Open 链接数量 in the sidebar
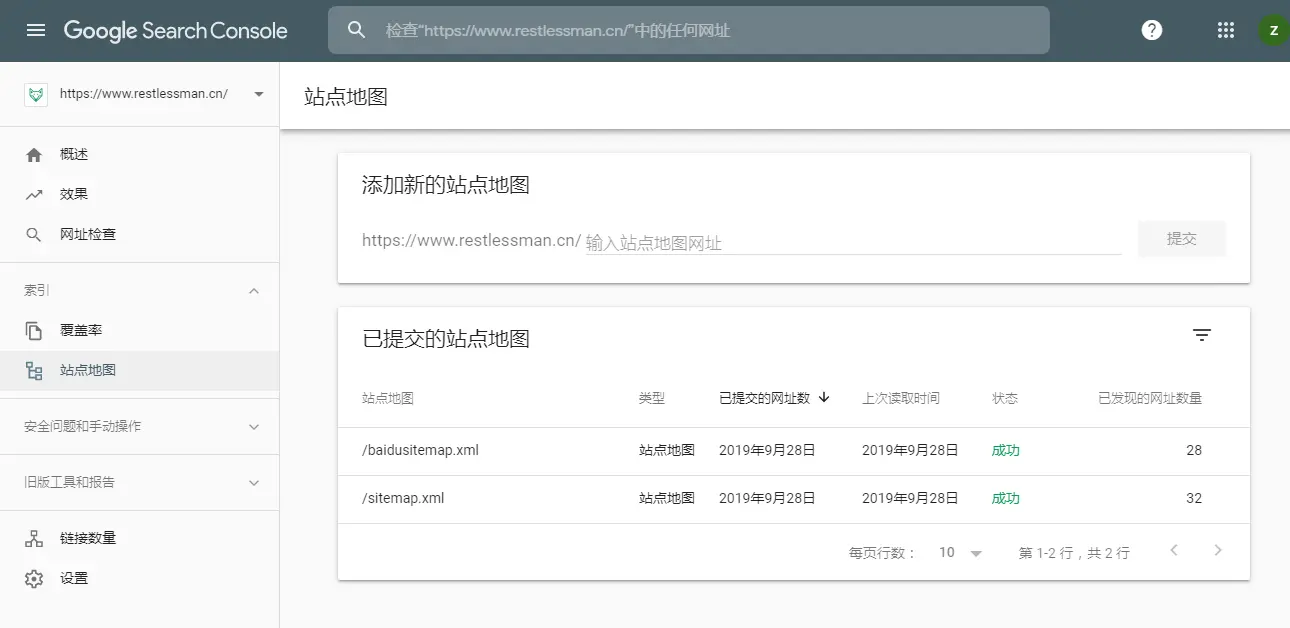 coord(139,539)
